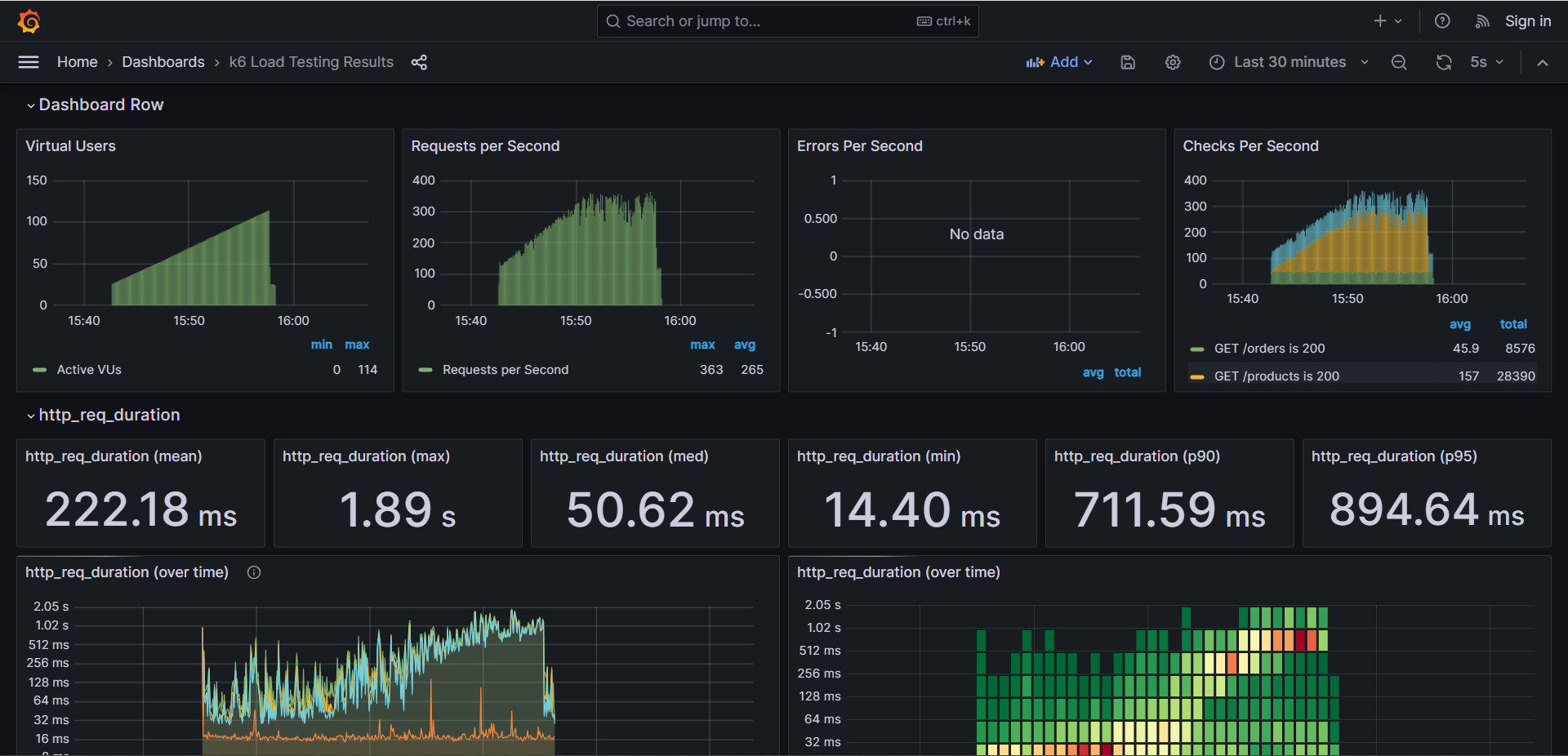The image size is (1568, 756).
Task: Click the green Active VUs color swatch
Action: 39,370
